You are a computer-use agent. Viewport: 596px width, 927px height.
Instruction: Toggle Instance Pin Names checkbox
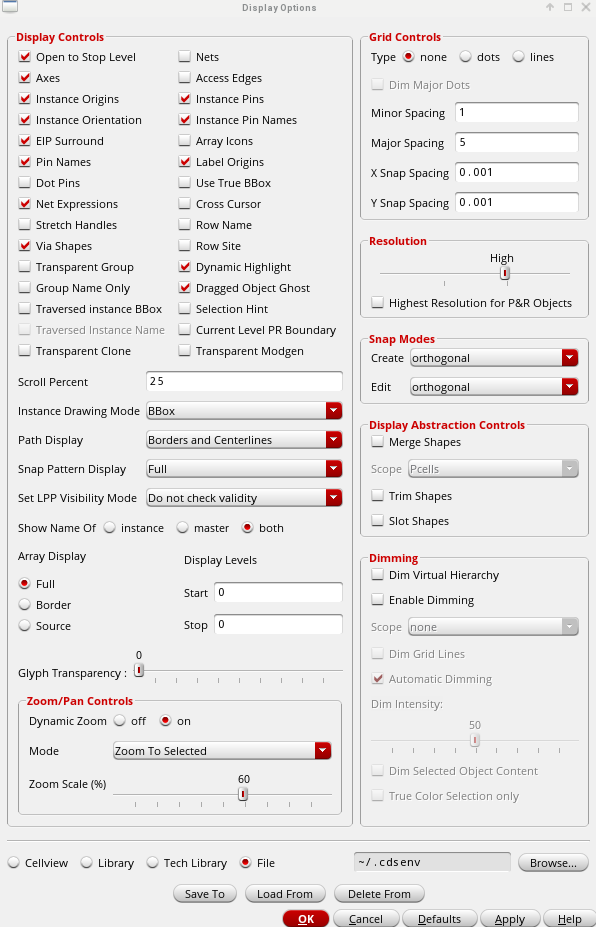[184, 120]
